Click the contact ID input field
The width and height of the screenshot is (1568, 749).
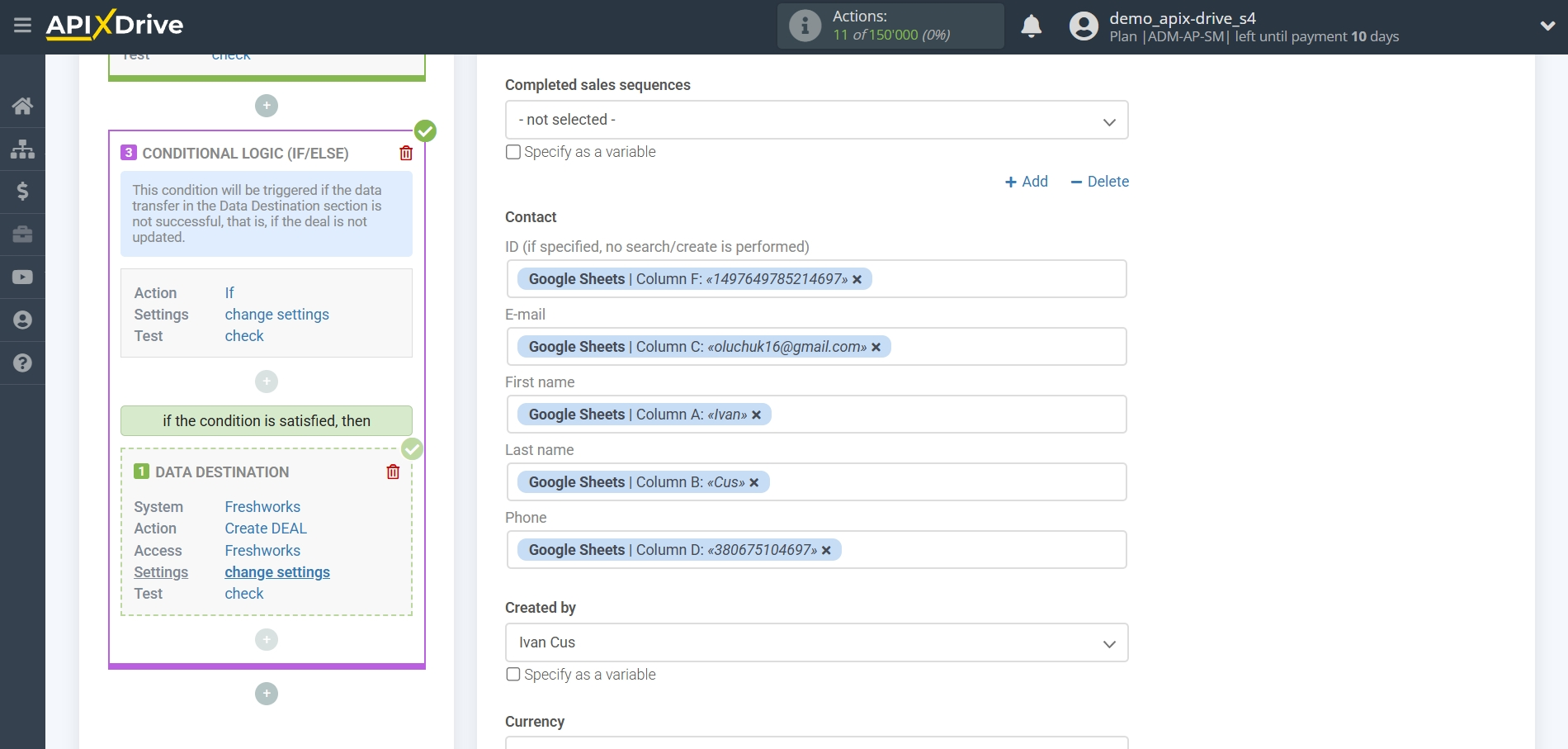817,279
